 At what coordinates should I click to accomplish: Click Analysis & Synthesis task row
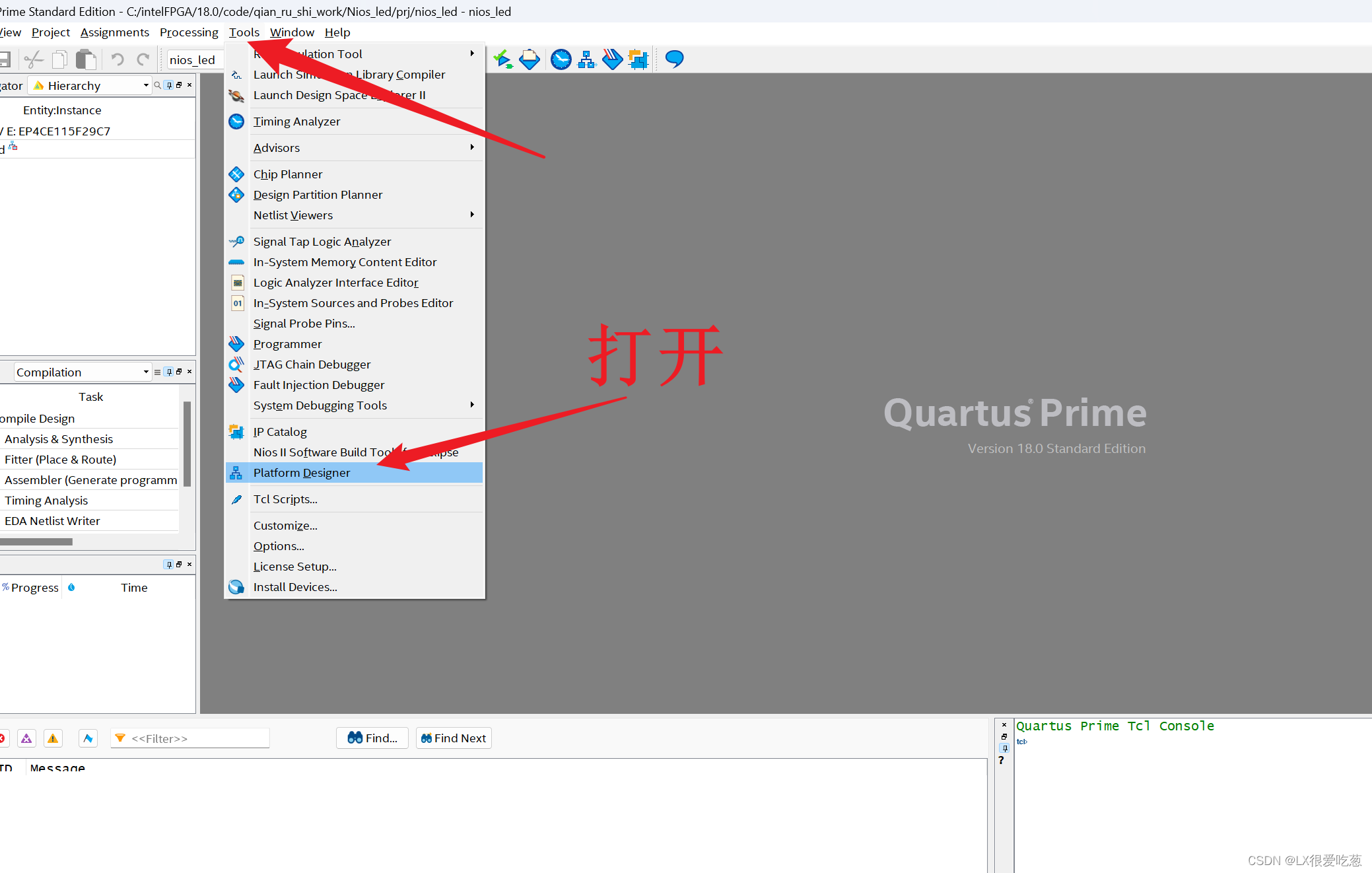[x=89, y=439]
